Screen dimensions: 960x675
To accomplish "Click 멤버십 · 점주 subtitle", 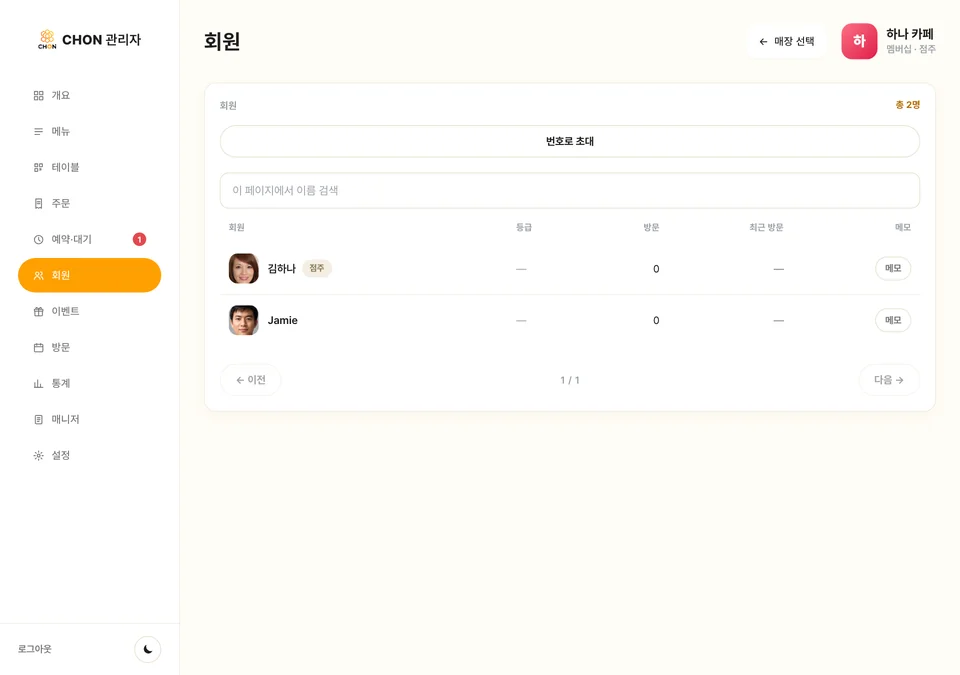I will (911, 49).
